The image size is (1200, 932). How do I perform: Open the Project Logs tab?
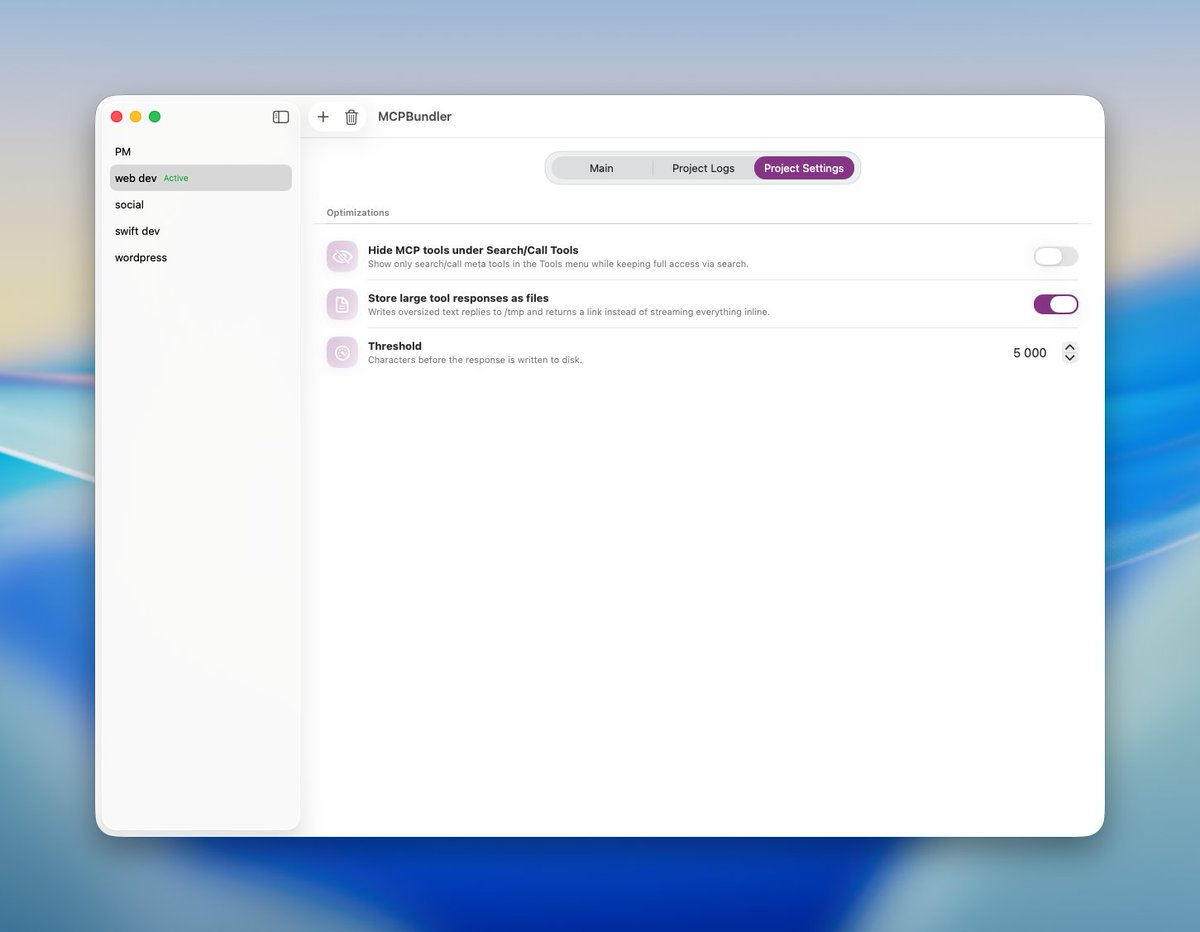coord(703,168)
